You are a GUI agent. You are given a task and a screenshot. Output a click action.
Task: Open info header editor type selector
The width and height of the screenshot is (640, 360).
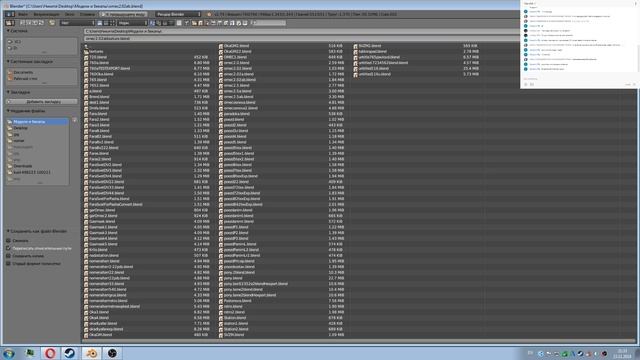click(10, 14)
